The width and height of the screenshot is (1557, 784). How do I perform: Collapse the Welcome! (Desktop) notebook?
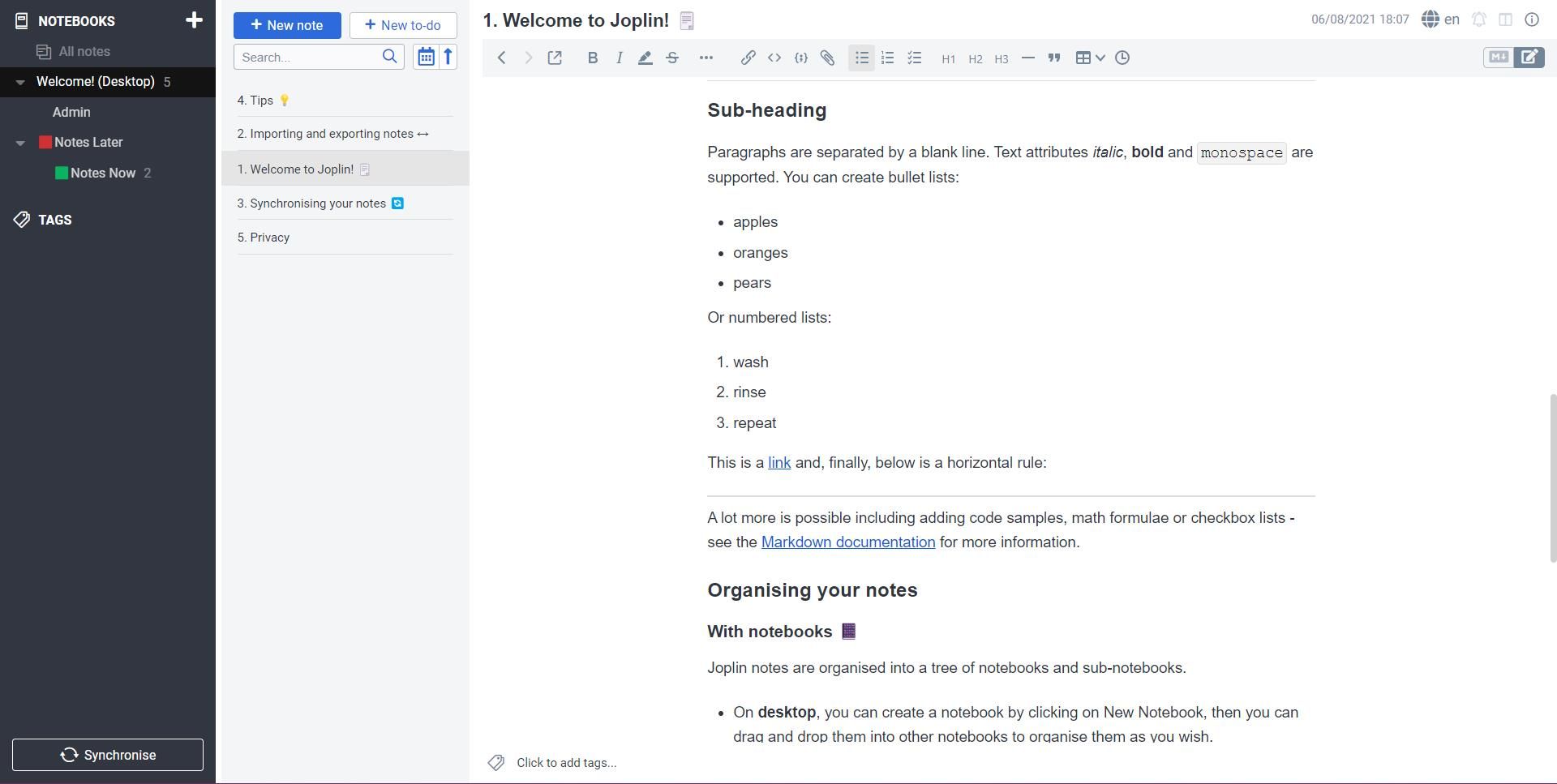19,81
